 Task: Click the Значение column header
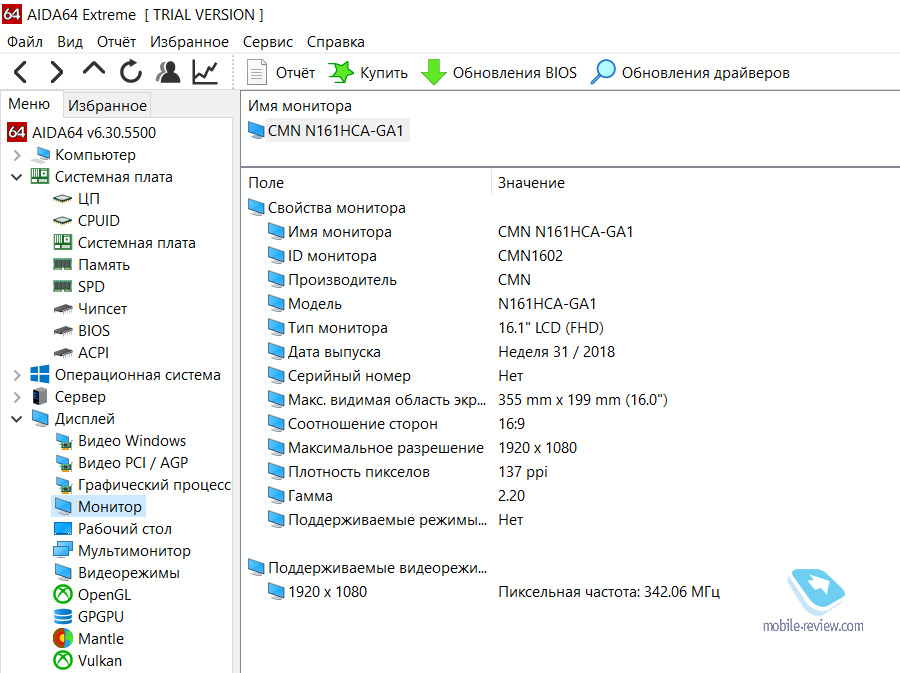(531, 183)
